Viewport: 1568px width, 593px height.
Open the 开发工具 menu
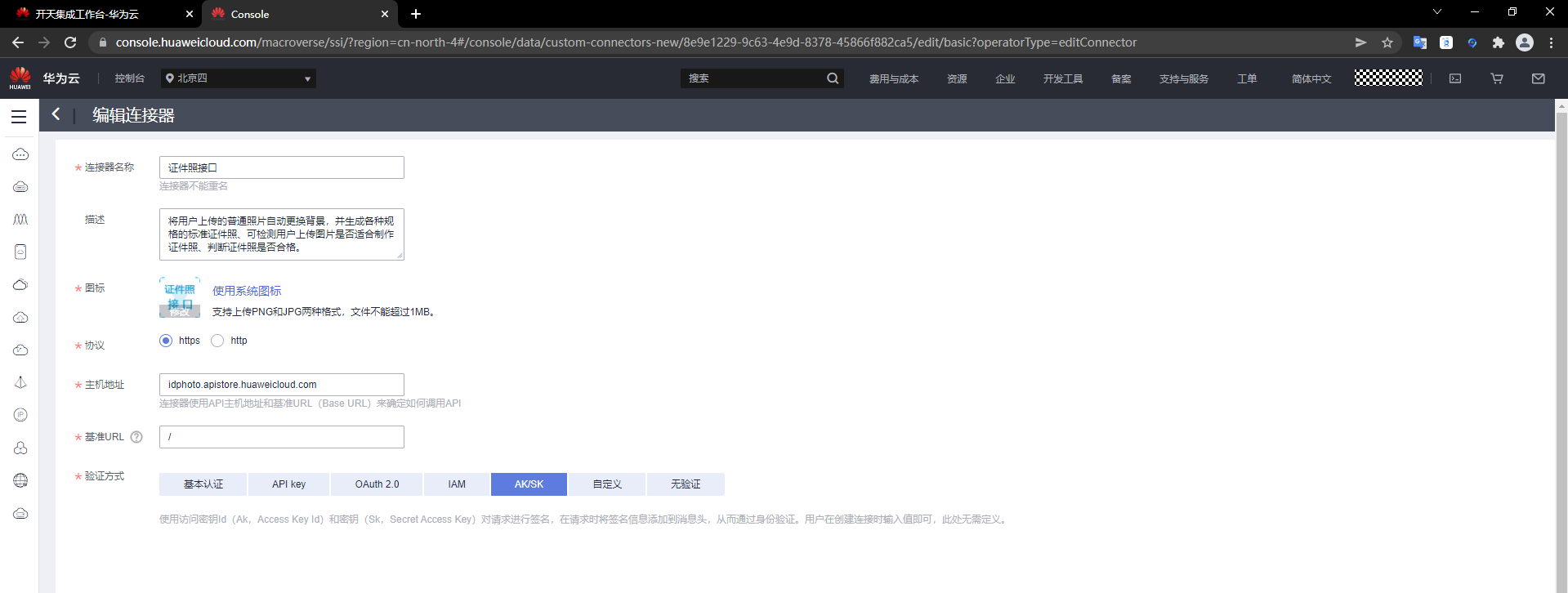1063,79
